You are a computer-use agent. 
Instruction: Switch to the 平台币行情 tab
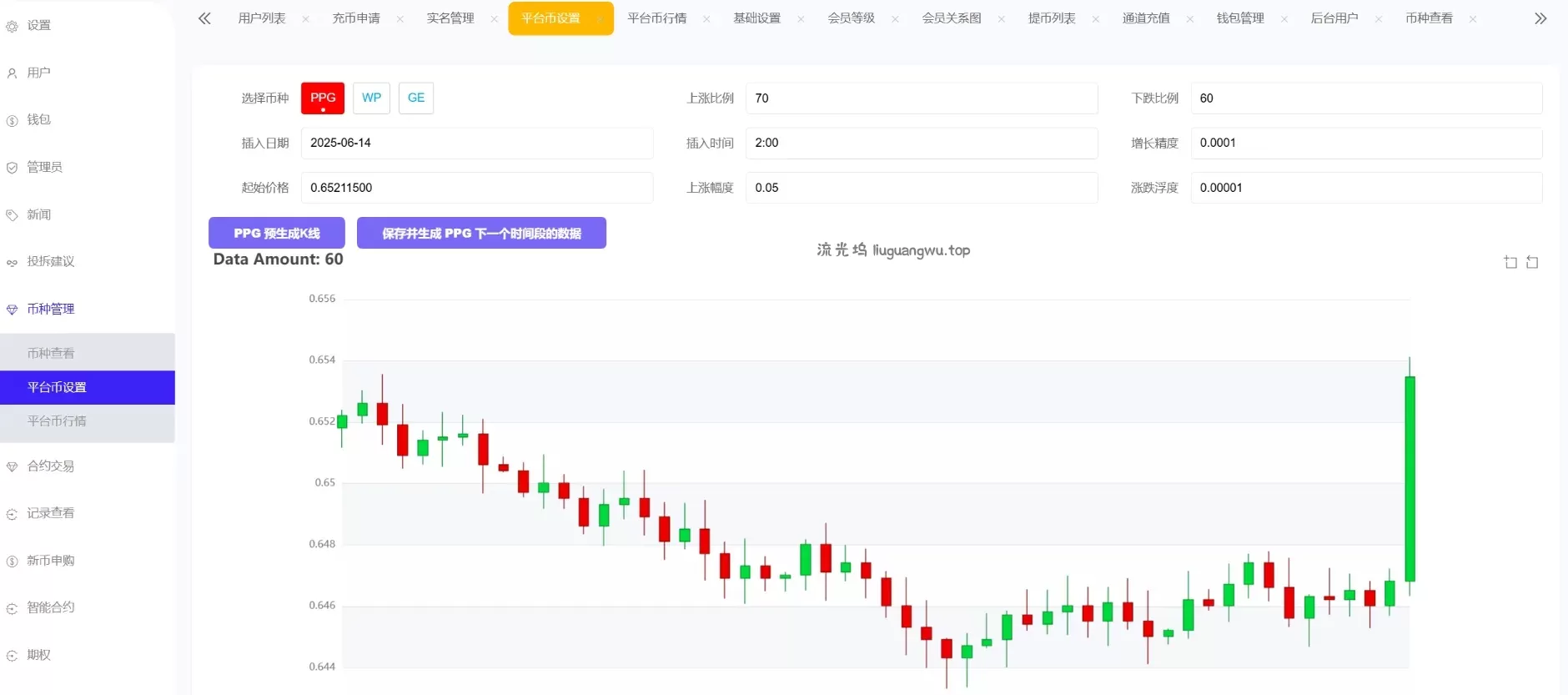pos(656,18)
